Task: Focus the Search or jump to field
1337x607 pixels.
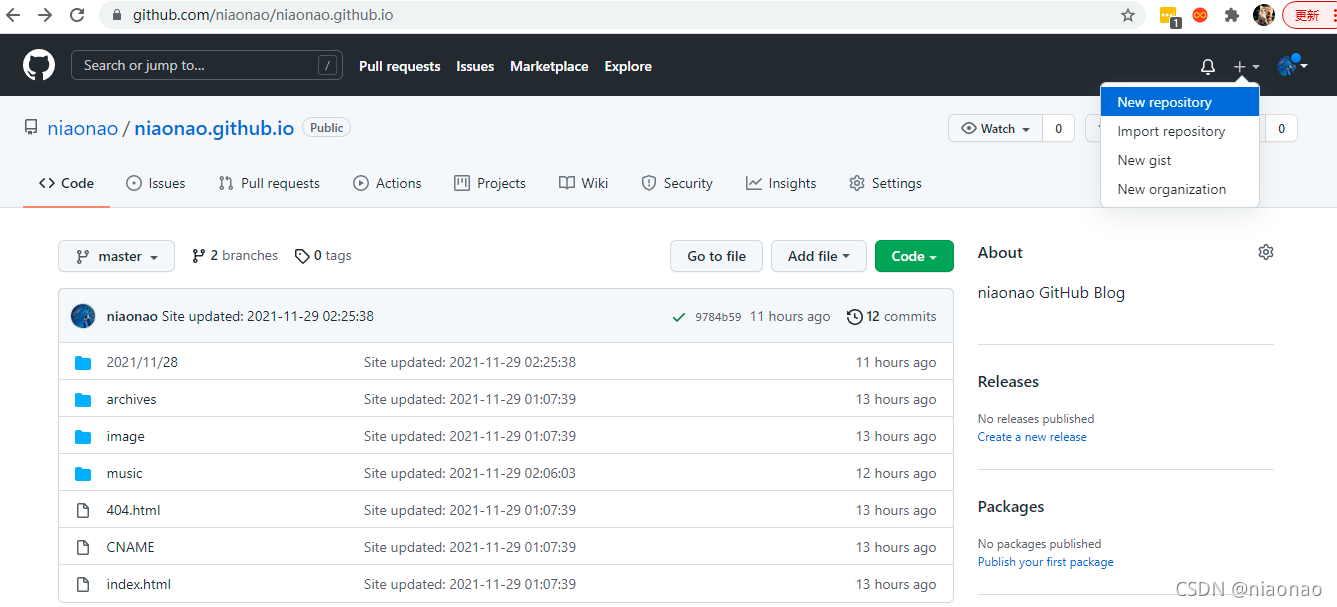Action: (207, 65)
